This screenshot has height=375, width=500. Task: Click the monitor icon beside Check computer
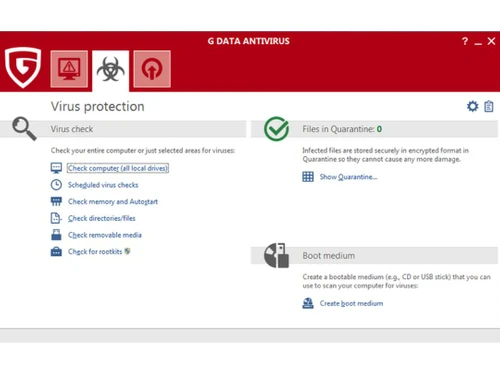(56, 168)
